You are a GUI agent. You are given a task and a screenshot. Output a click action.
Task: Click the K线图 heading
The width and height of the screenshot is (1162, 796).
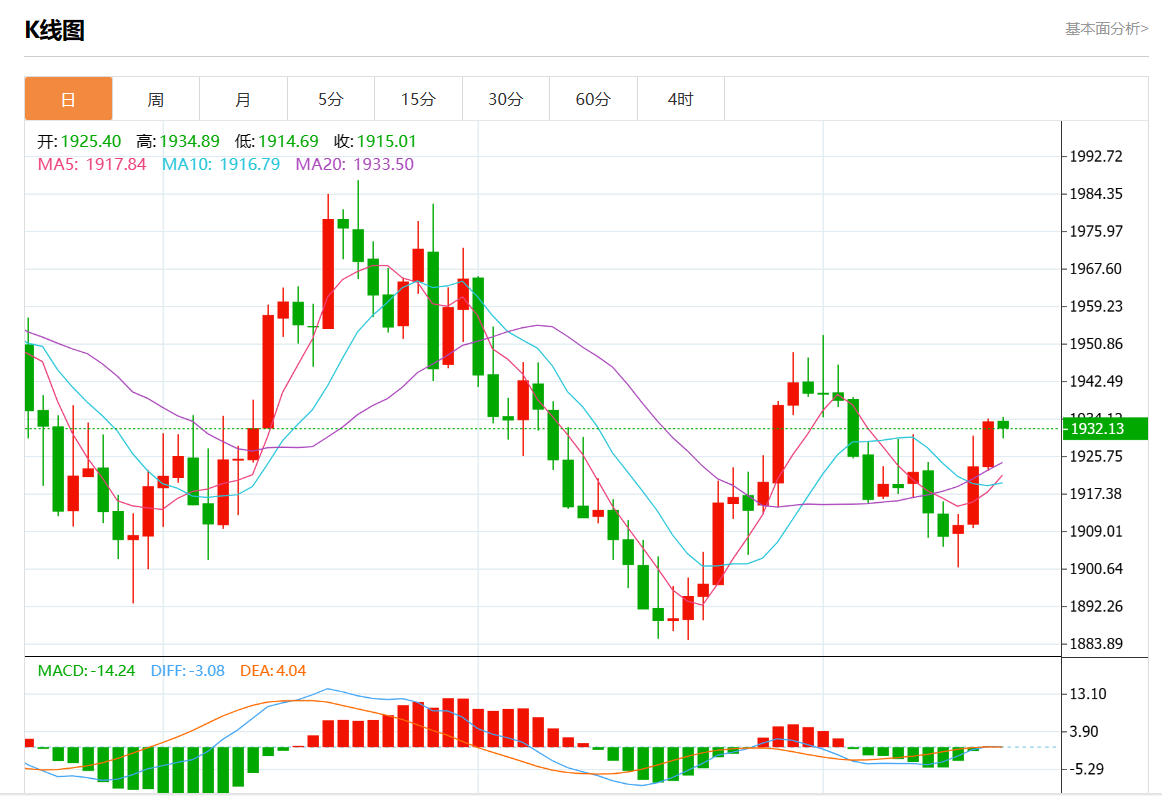[x=55, y=30]
